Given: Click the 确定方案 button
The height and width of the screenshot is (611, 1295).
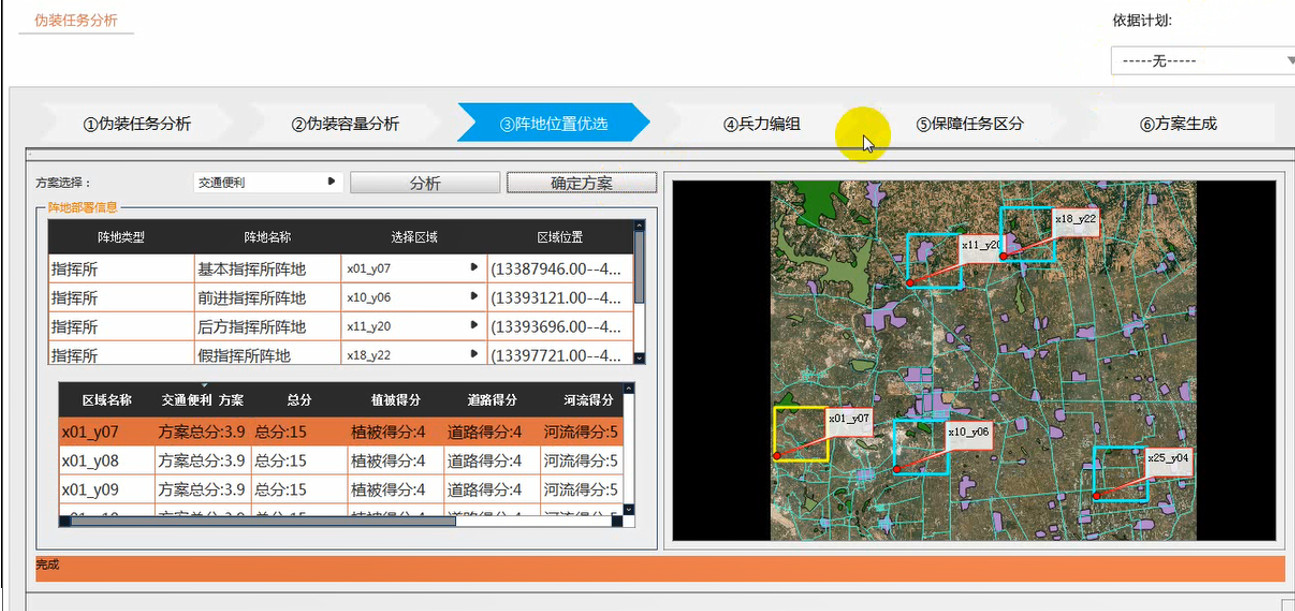Looking at the screenshot, I should tap(582, 183).
